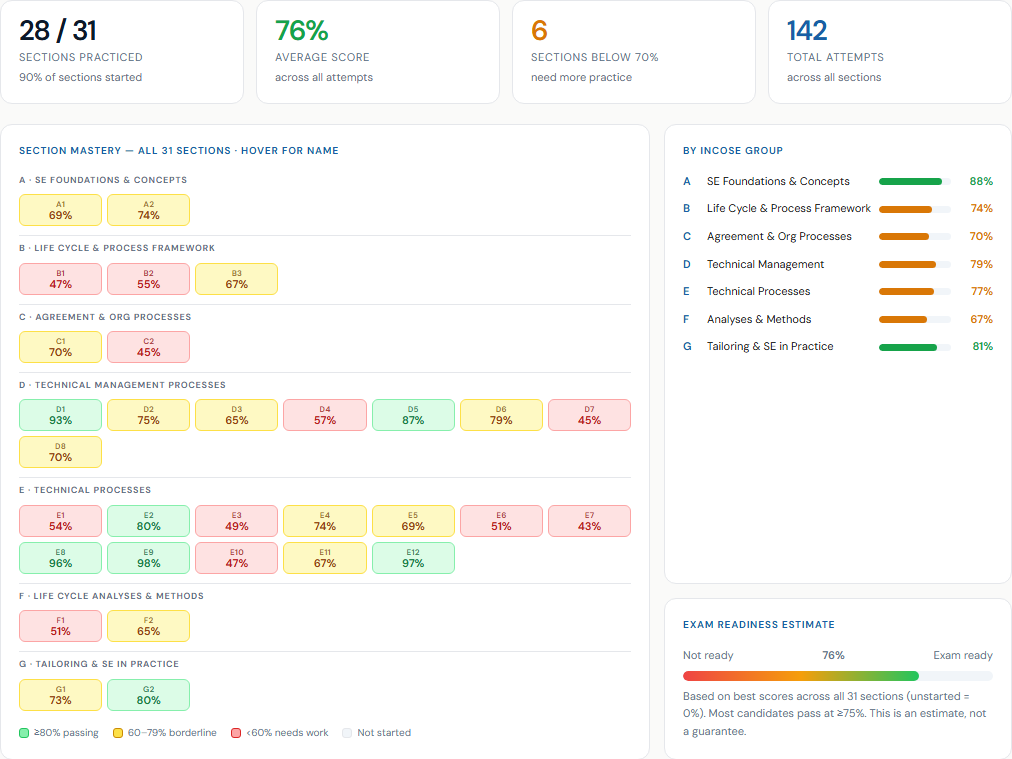Click the E3 49% section tile
The height and width of the screenshot is (759, 1012).
[237, 521]
